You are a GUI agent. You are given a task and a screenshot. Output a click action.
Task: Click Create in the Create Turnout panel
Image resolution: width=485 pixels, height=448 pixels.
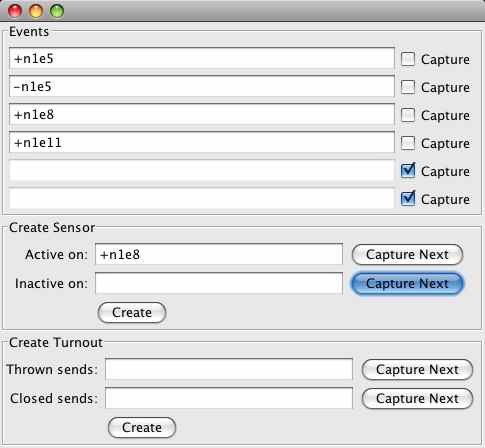142,428
